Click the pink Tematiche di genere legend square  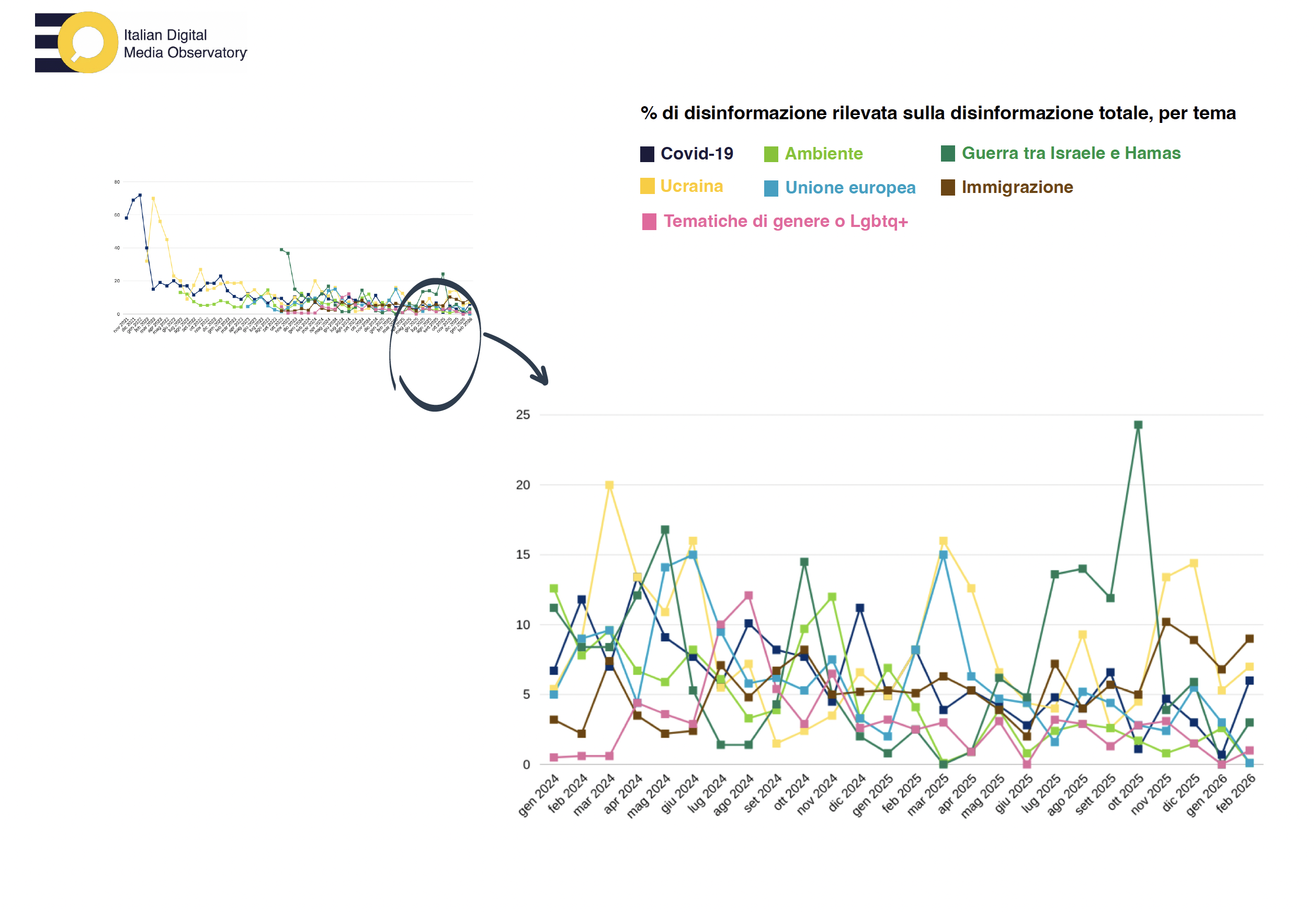coord(649,222)
